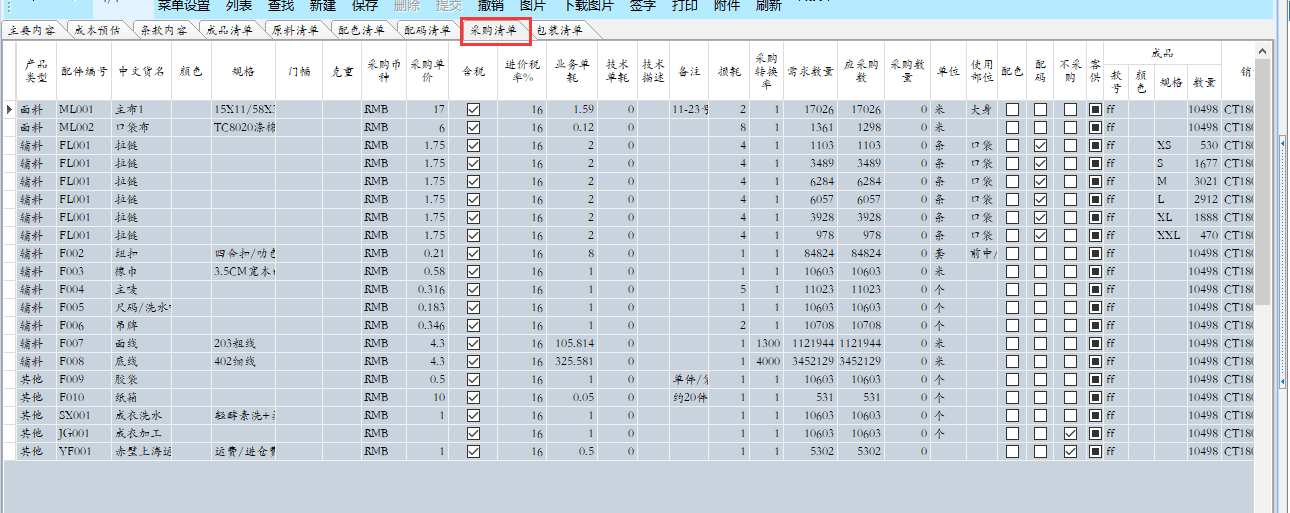The width and height of the screenshot is (1290, 513).
Task: Open the 成品清单 tab
Action: point(230,31)
